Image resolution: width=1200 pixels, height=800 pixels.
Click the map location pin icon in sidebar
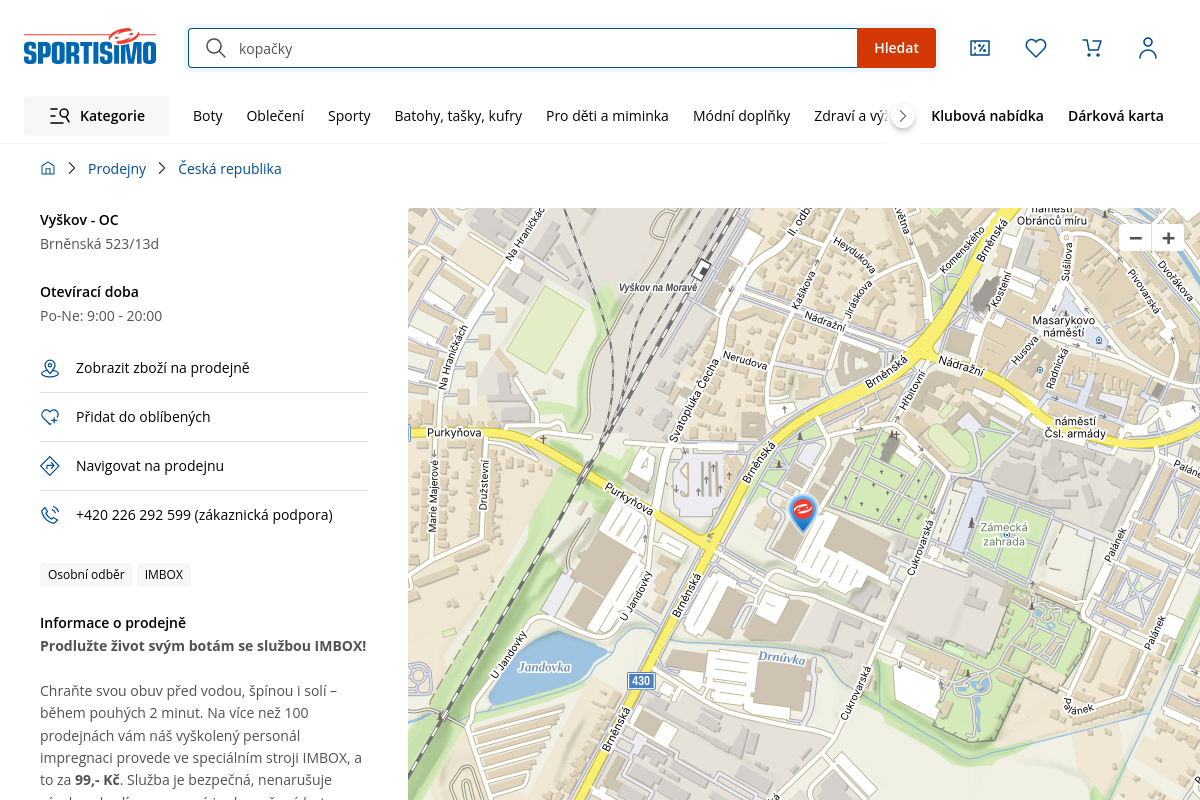click(50, 369)
